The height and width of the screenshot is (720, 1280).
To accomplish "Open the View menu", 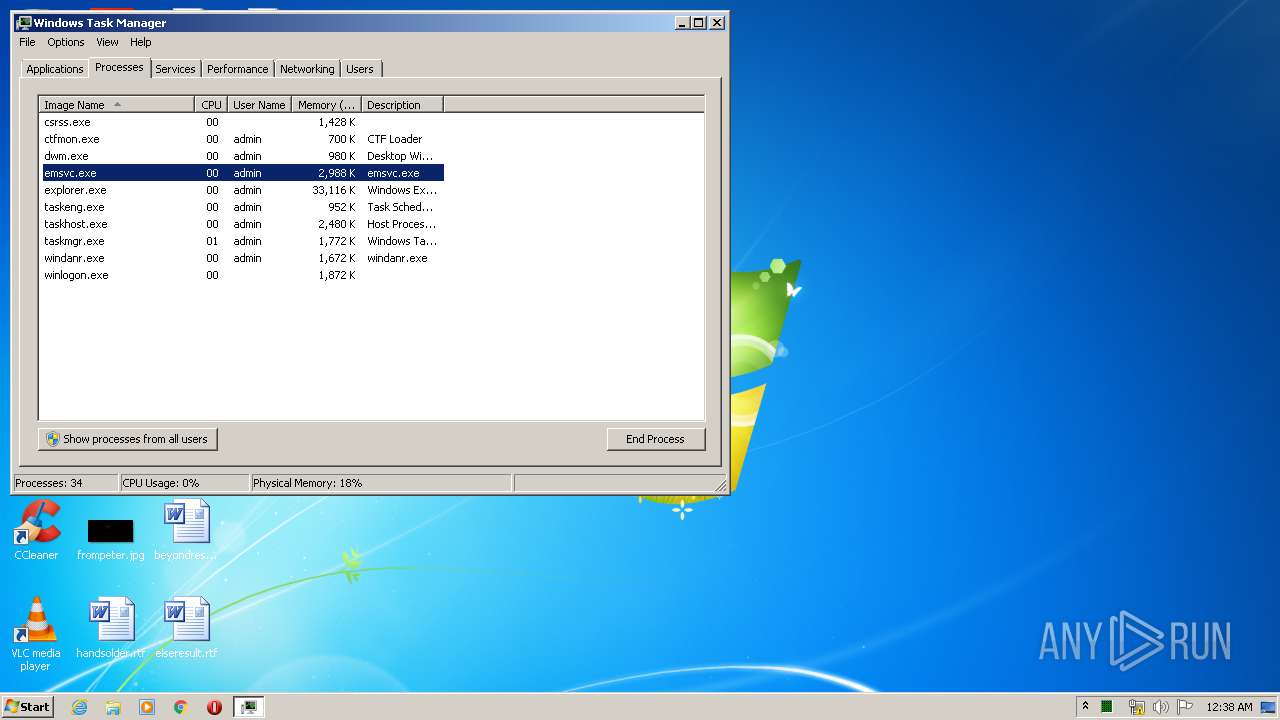I will click(107, 42).
